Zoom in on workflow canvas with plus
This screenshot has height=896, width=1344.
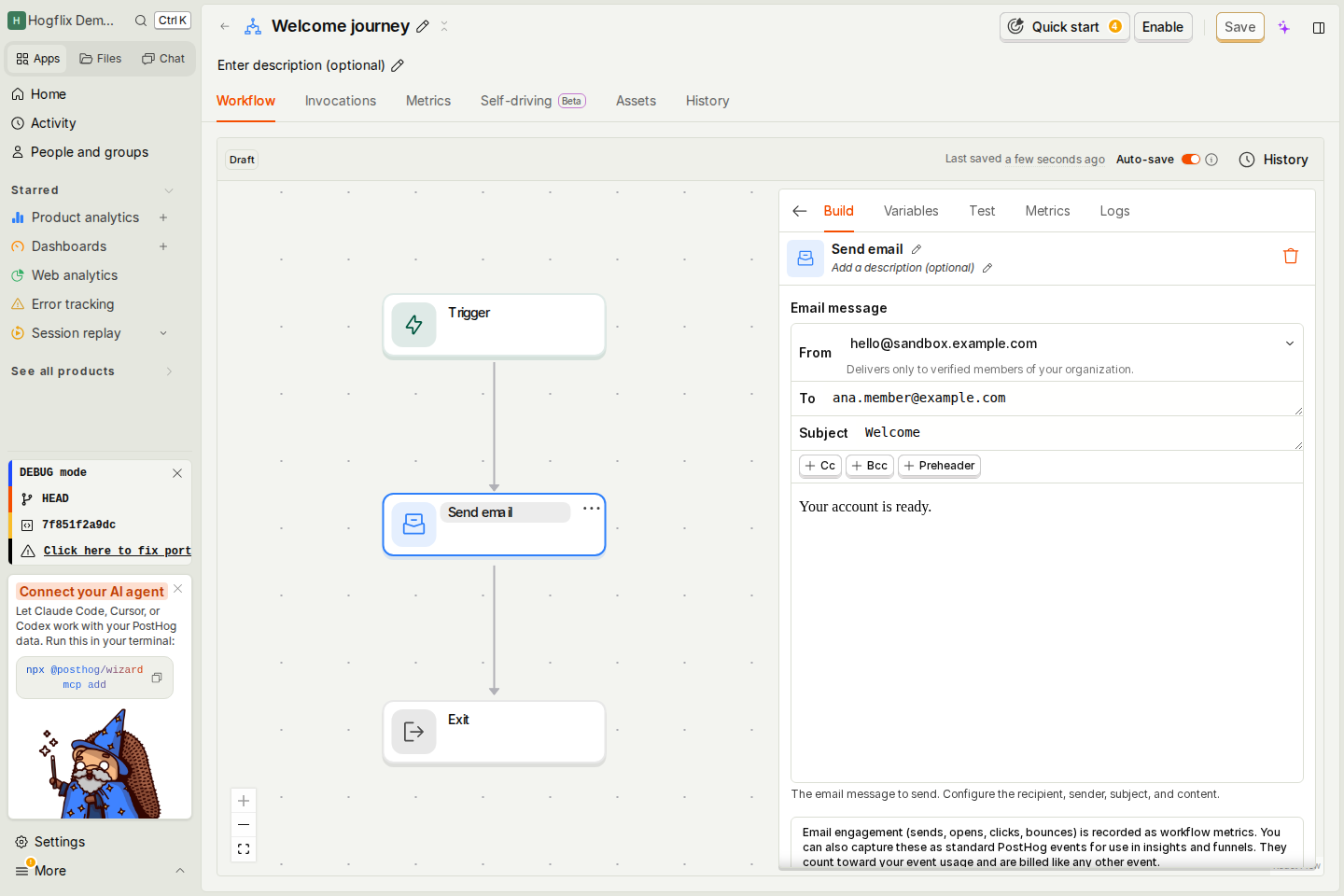click(x=244, y=801)
